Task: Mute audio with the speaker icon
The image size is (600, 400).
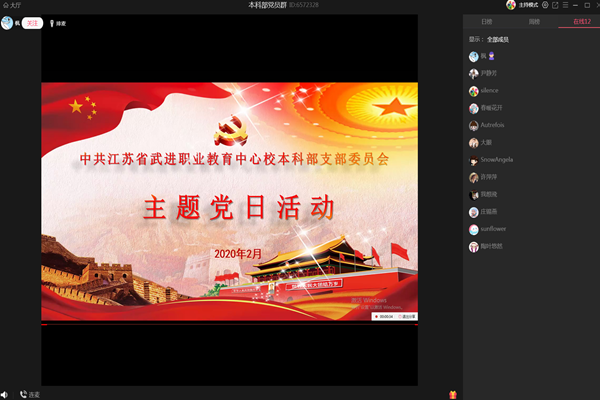Action: pos(4,394)
